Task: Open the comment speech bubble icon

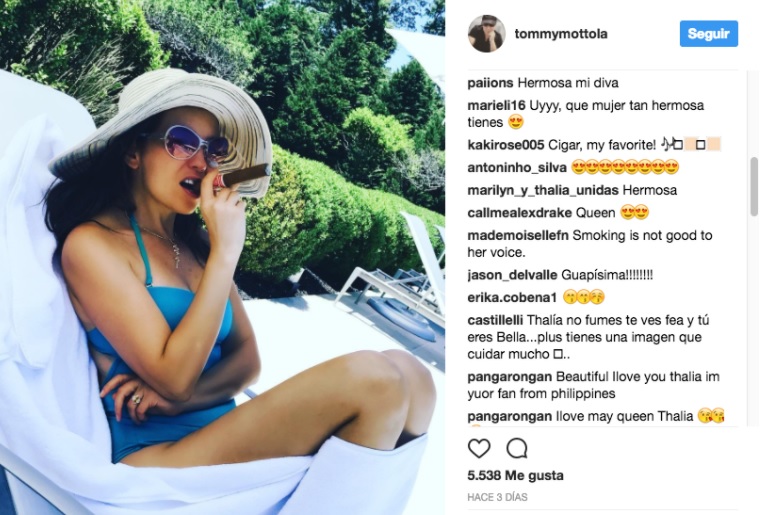Action: (x=517, y=448)
